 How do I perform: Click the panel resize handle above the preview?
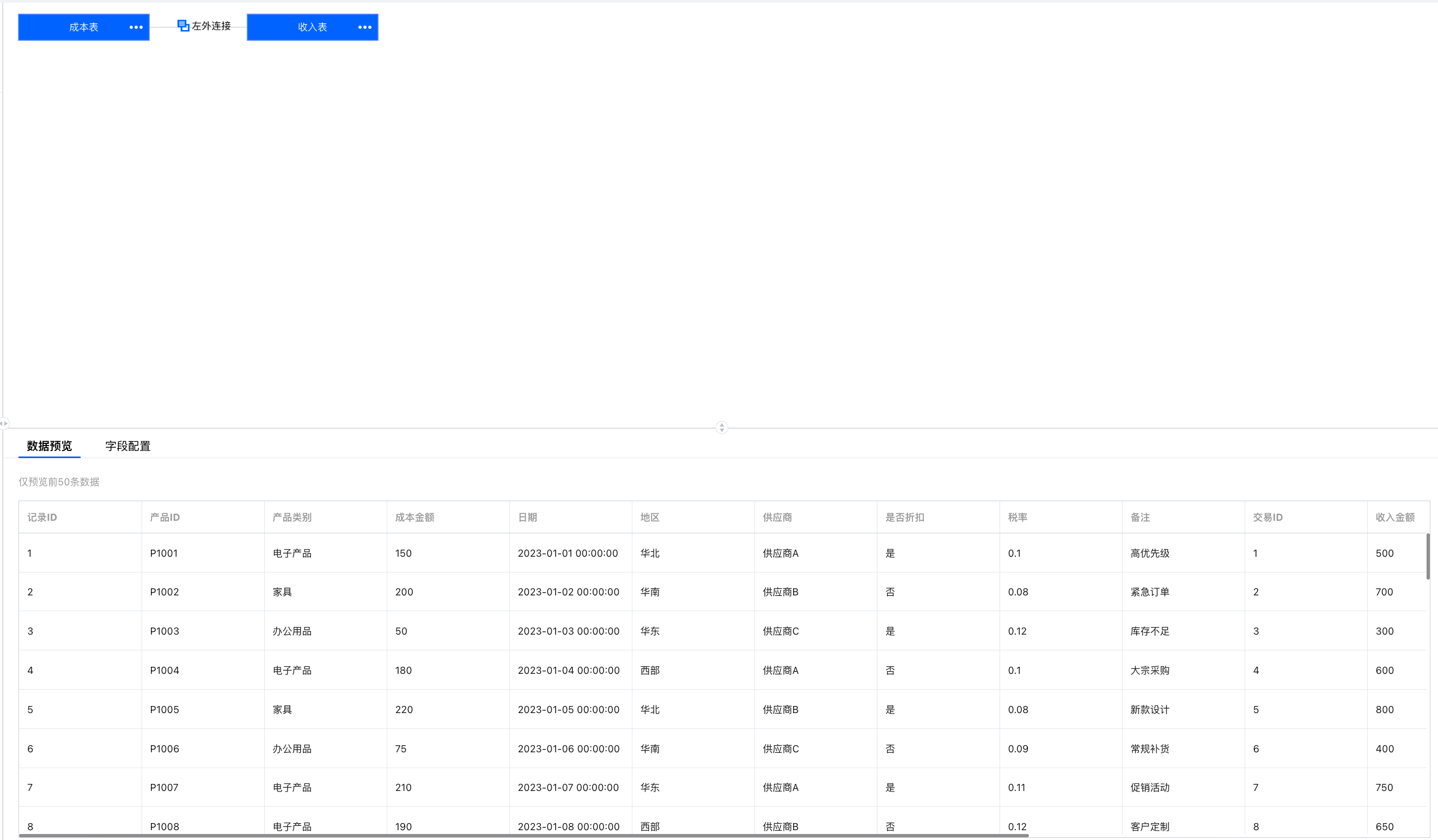pos(722,428)
